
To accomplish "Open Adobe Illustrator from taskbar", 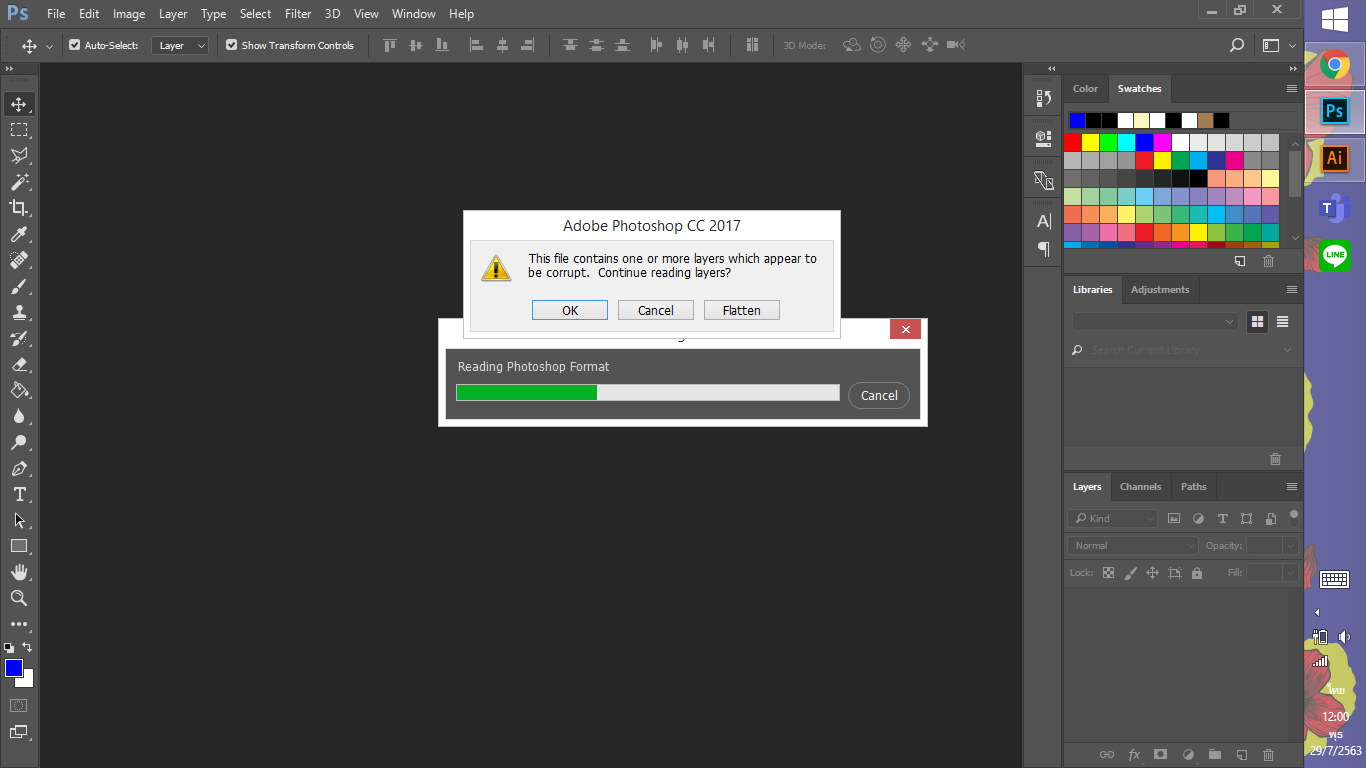I will (1334, 158).
